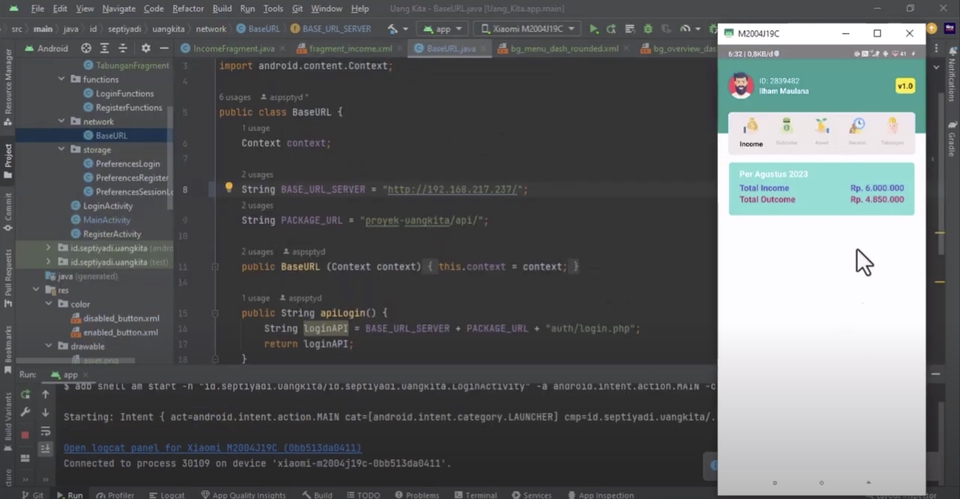Open the App Inspection tool window
Screen dimensions: 960x499
[x=601, y=495]
